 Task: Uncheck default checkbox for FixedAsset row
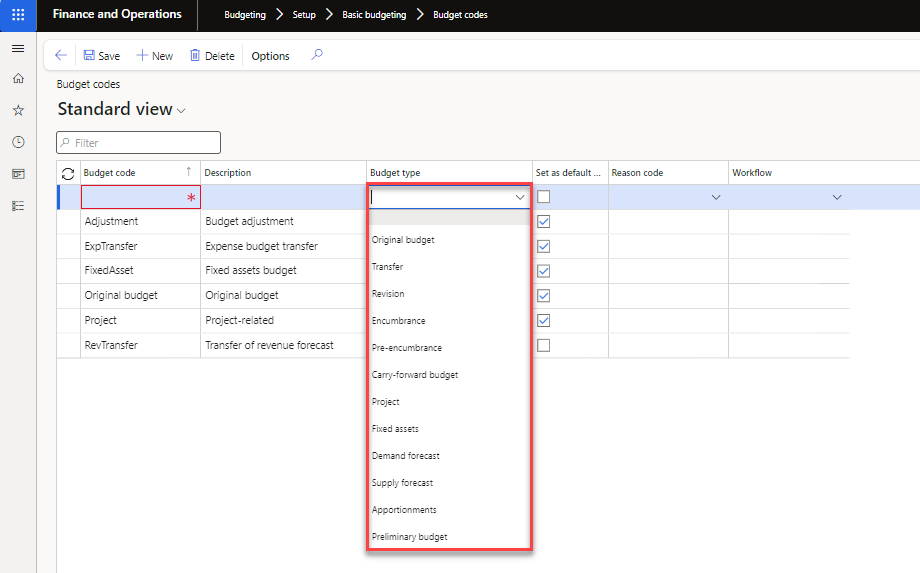[544, 271]
